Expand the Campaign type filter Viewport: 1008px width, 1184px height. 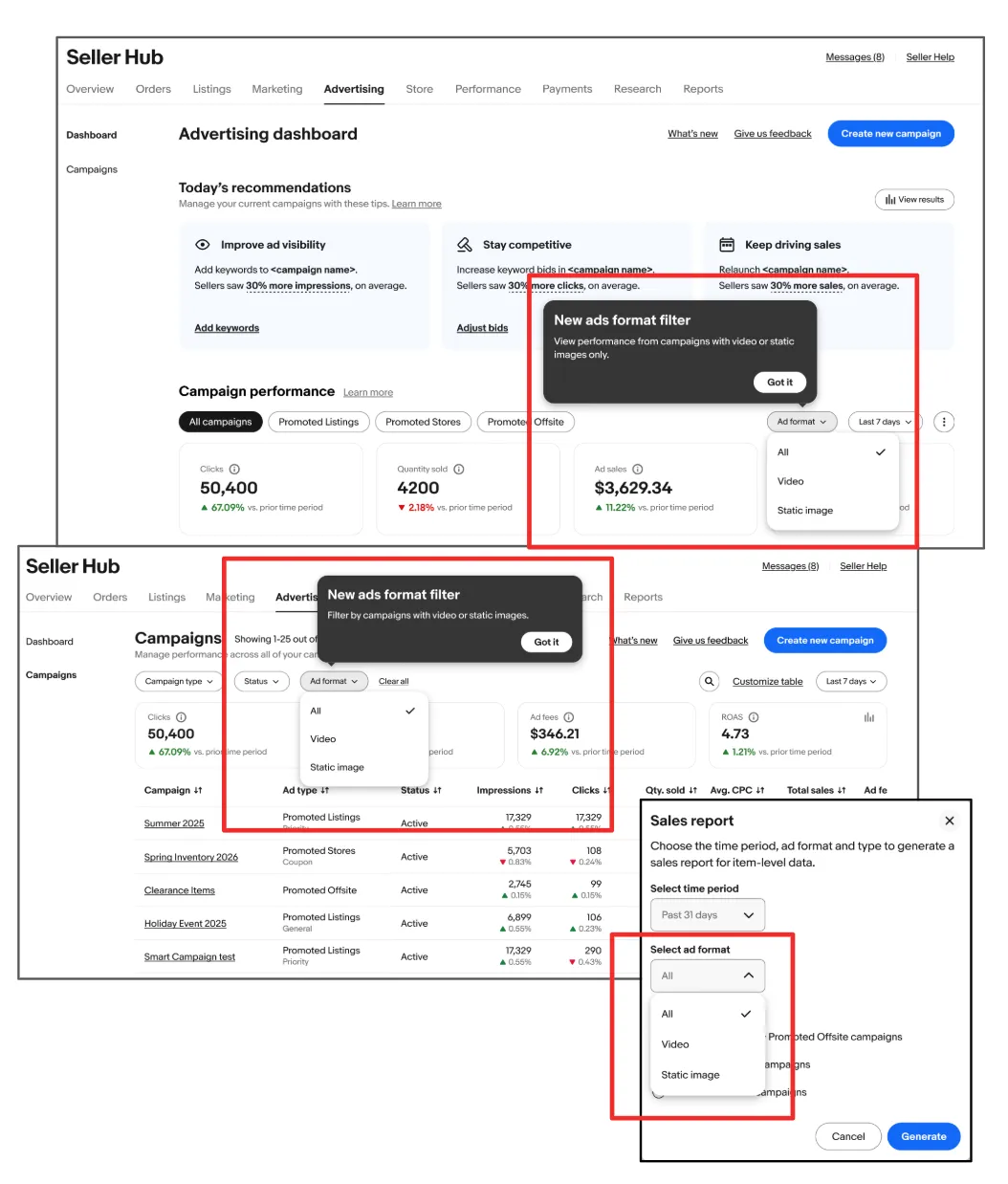[179, 682]
